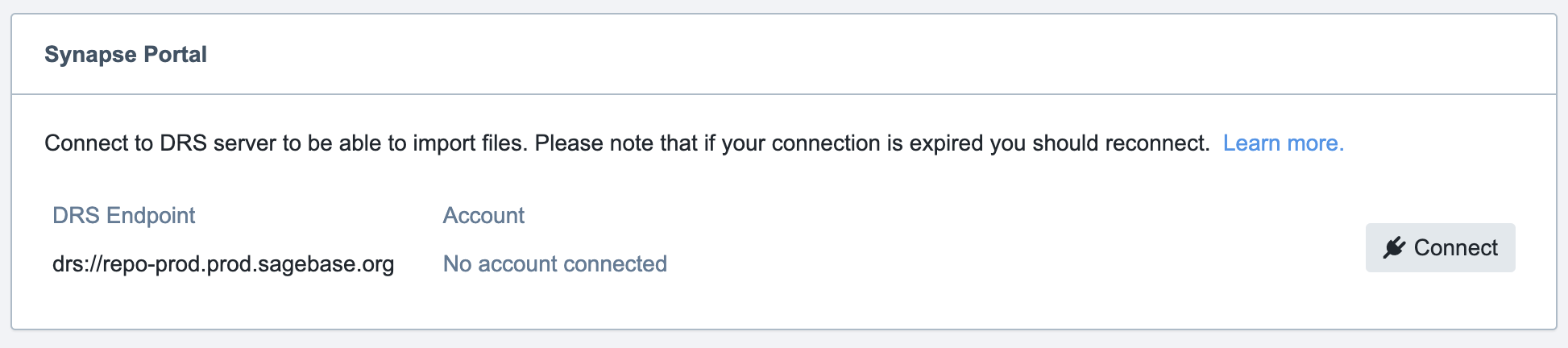This screenshot has height=348, width=1568.
Task: Click the drs://repo-prod.prod.sagebase.org endpoint text
Action: coord(223,264)
